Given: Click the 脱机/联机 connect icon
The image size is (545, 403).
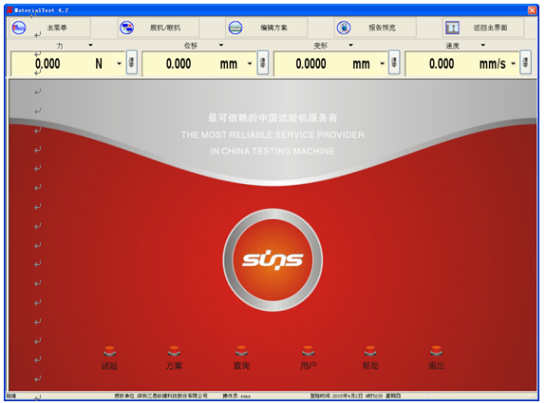Looking at the screenshot, I should click(x=127, y=27).
